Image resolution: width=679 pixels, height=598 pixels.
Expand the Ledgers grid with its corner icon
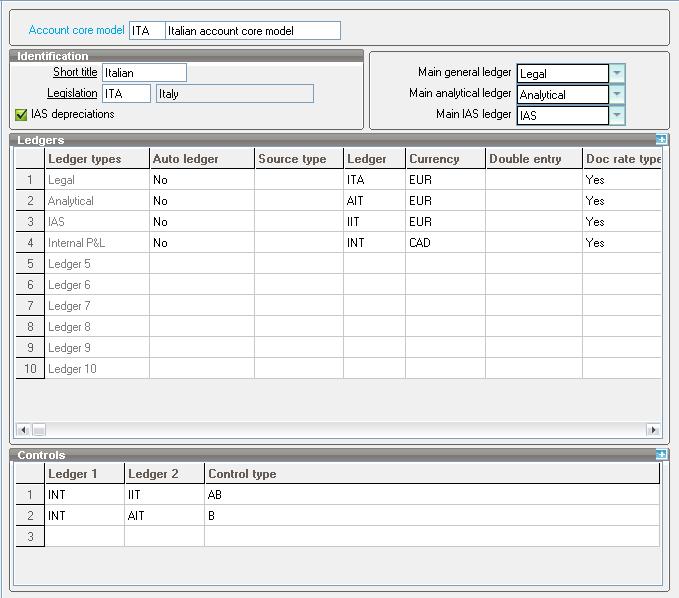(x=661, y=139)
